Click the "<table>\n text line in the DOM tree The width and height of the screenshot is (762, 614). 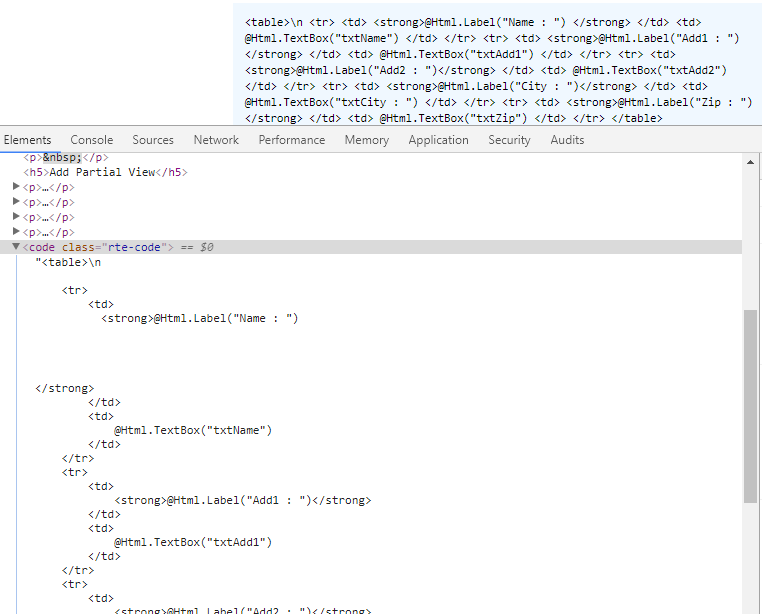68,263
